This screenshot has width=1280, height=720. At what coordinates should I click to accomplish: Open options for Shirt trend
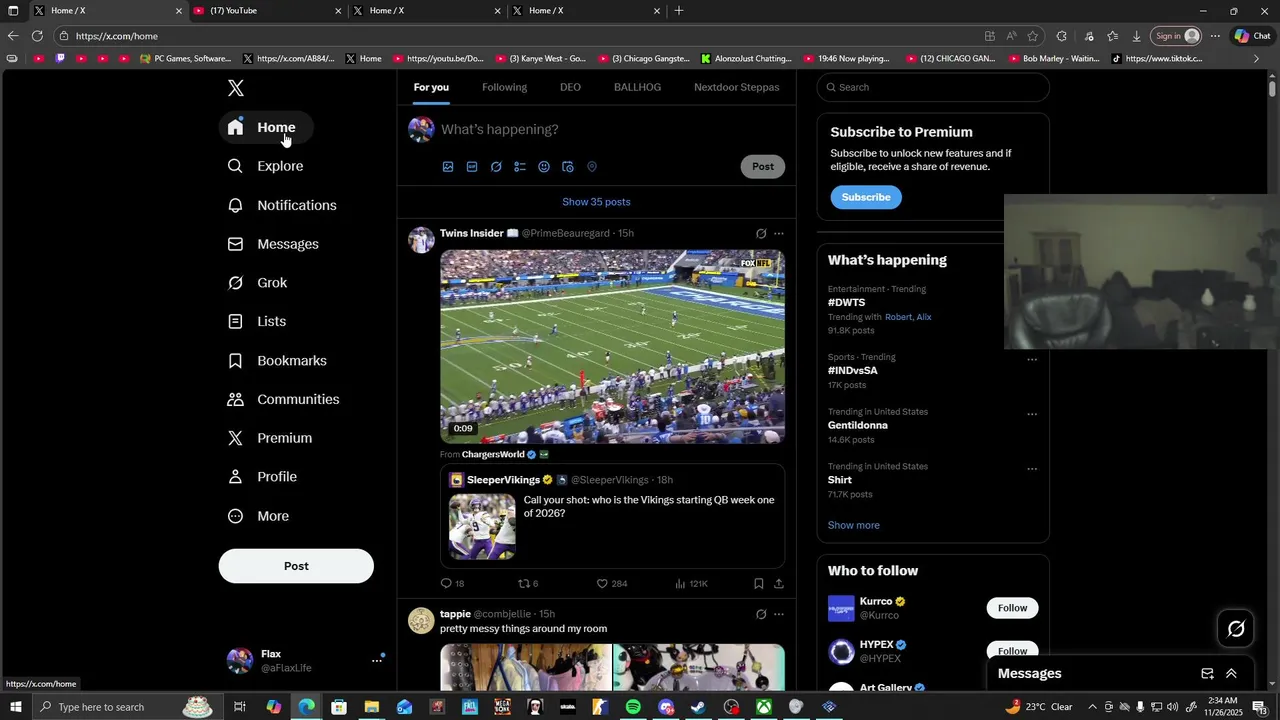1032,469
